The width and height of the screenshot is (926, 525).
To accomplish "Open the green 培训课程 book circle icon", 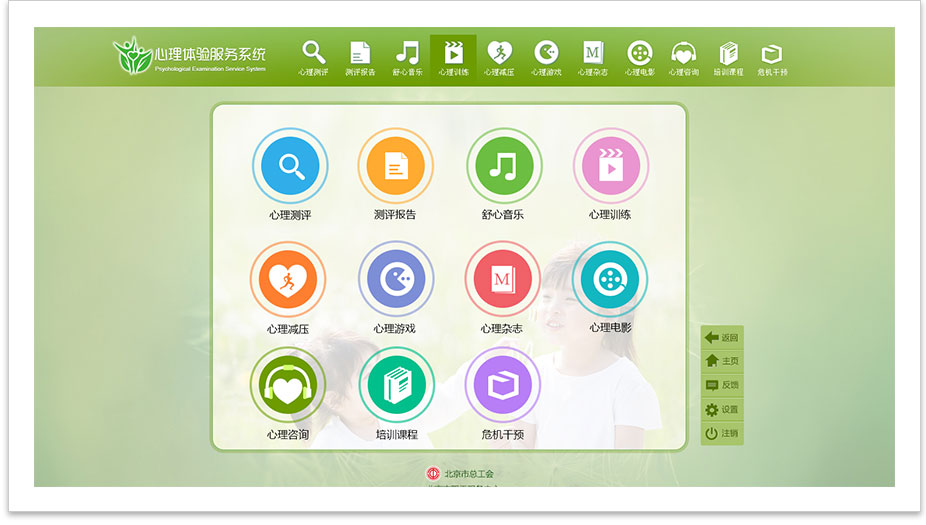I will 396,386.
